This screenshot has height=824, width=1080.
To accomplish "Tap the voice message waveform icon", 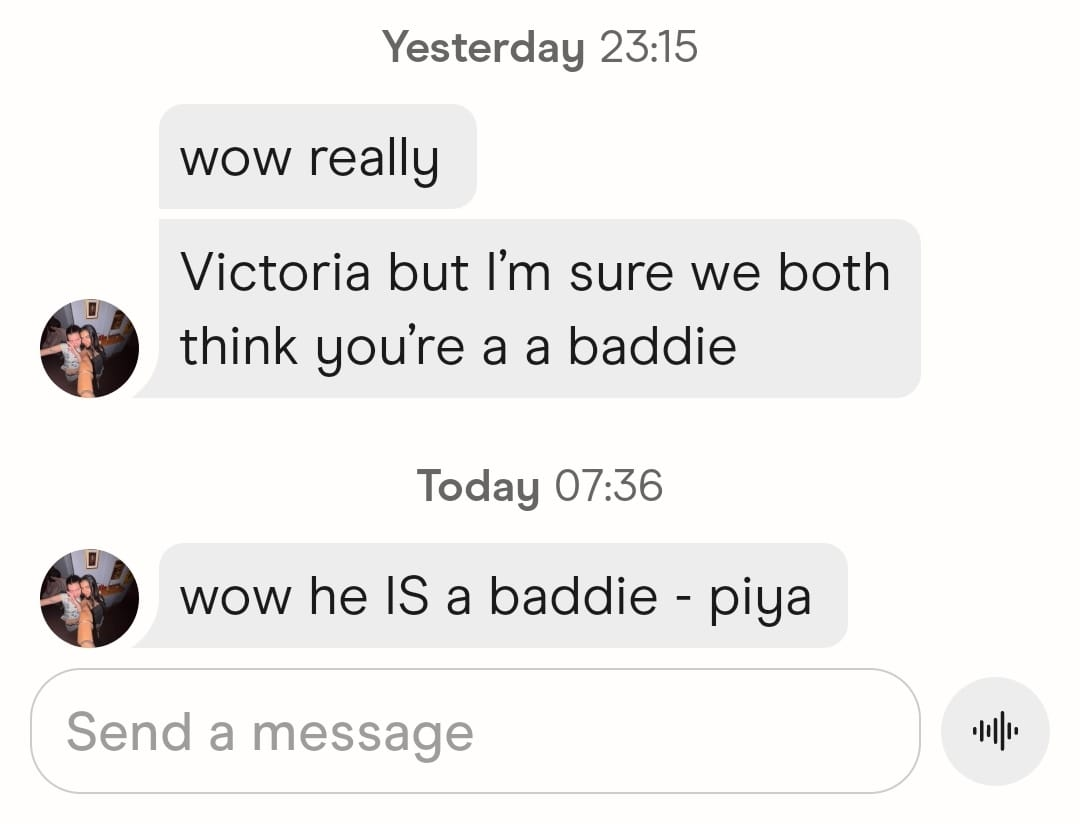I will pos(995,731).
